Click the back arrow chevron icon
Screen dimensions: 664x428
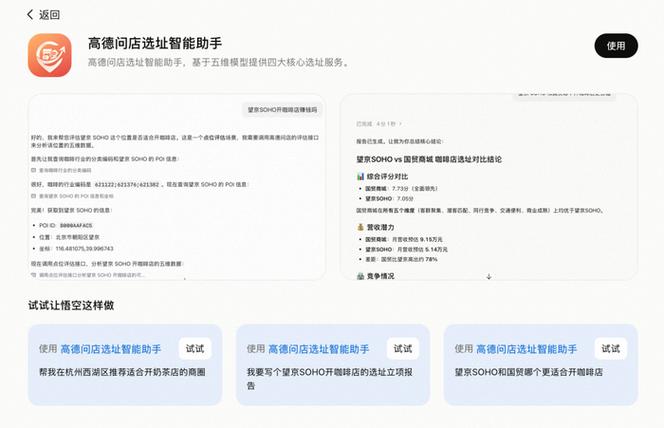pyautogui.click(x=30, y=15)
